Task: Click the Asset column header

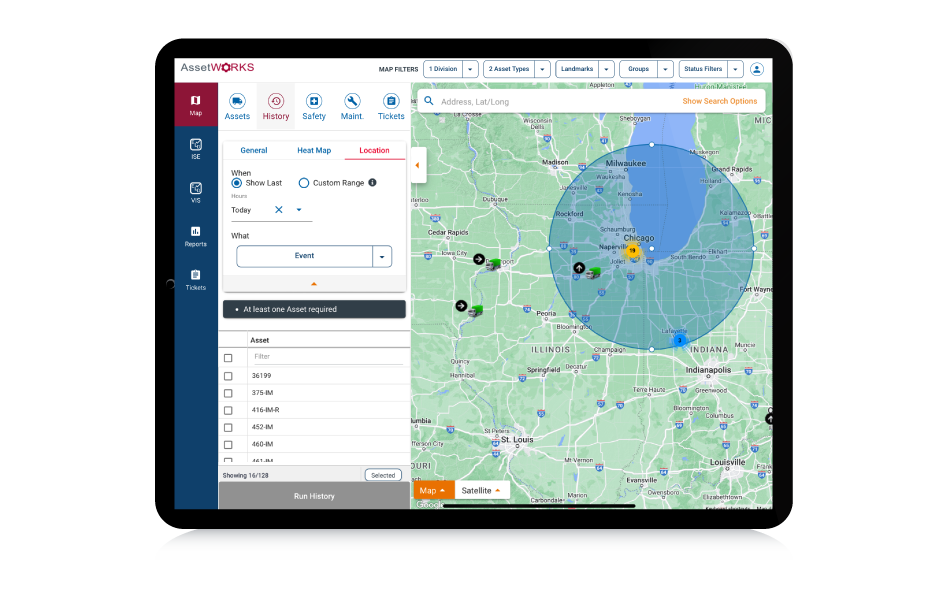Action: 259,341
